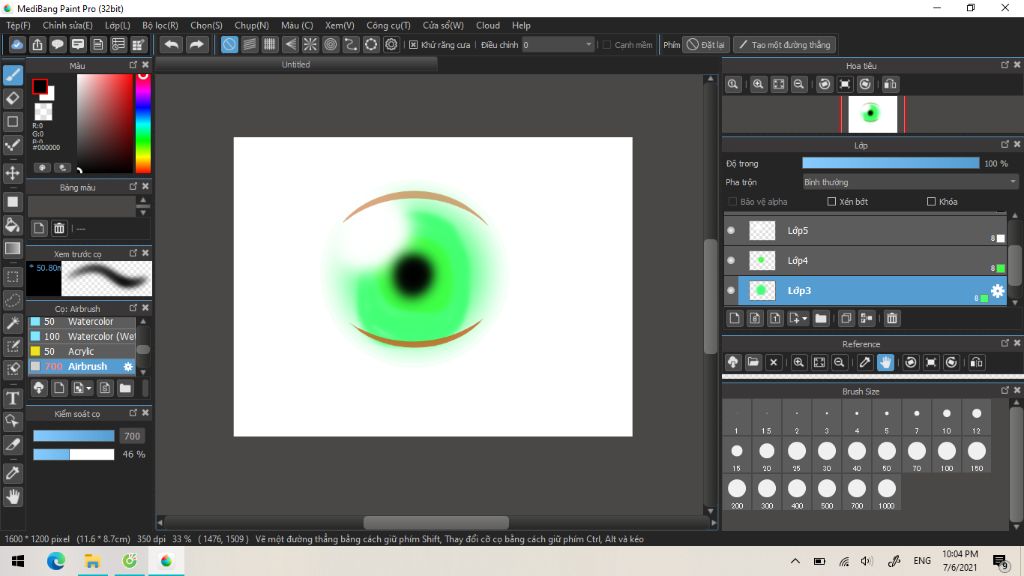Select the Hand tool
1024x576 pixels.
(x=12, y=497)
